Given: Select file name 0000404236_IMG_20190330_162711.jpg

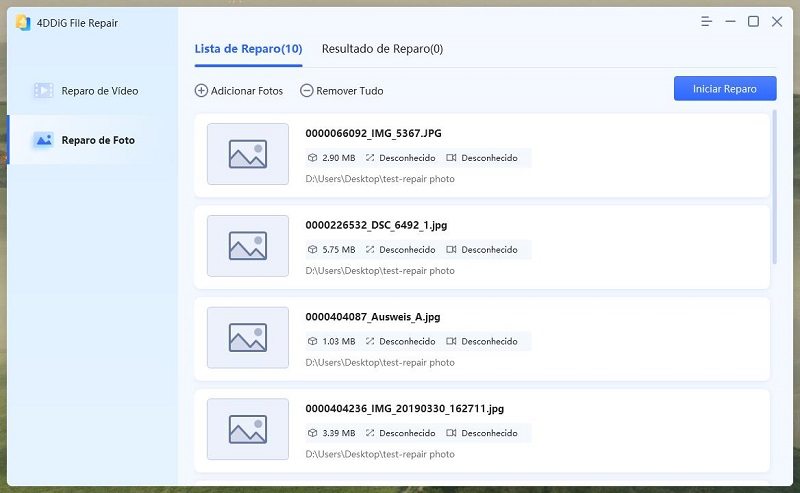Looking at the screenshot, I should pyautogui.click(x=405, y=408).
